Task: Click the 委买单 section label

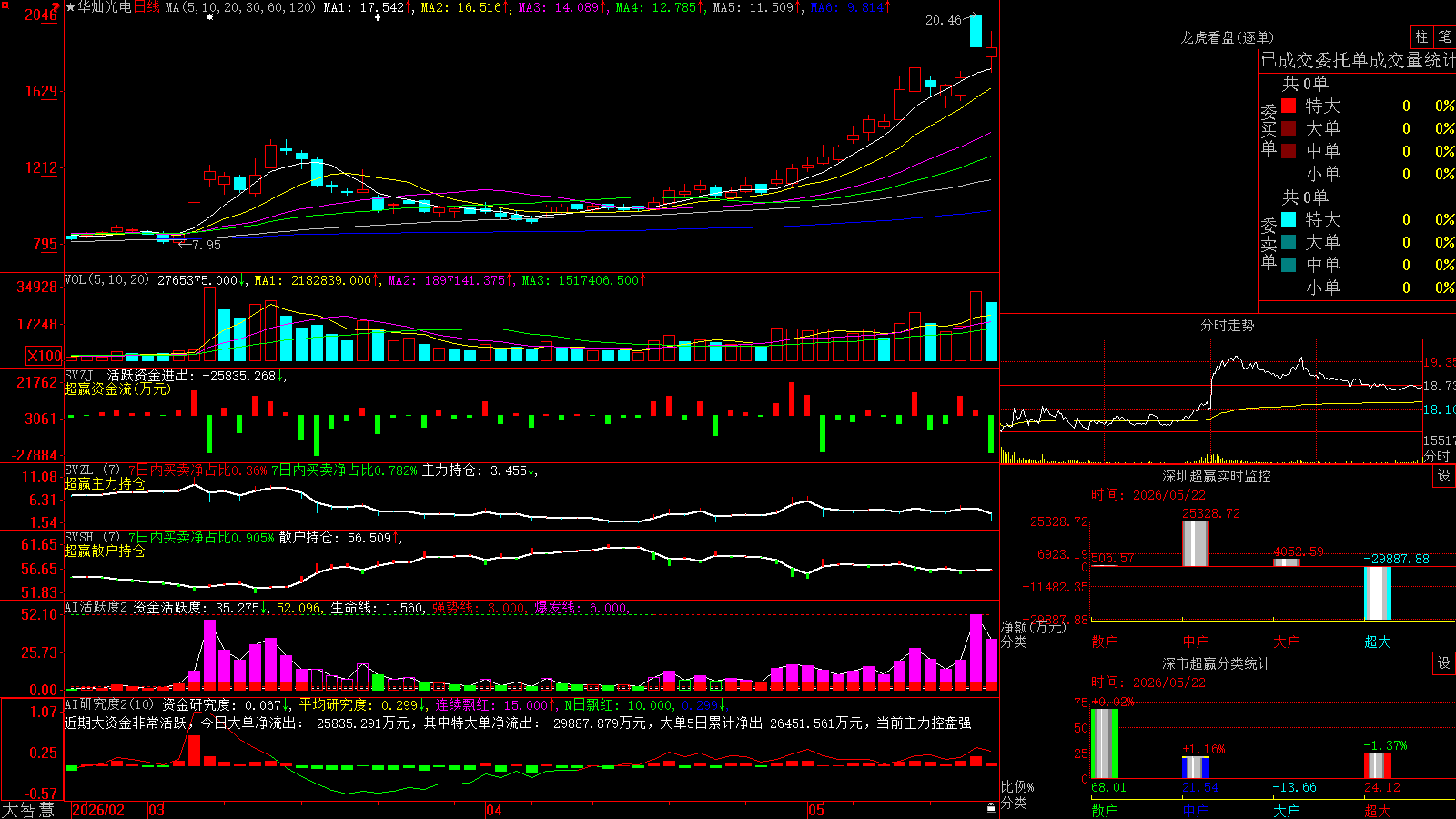Action: pos(1269,129)
